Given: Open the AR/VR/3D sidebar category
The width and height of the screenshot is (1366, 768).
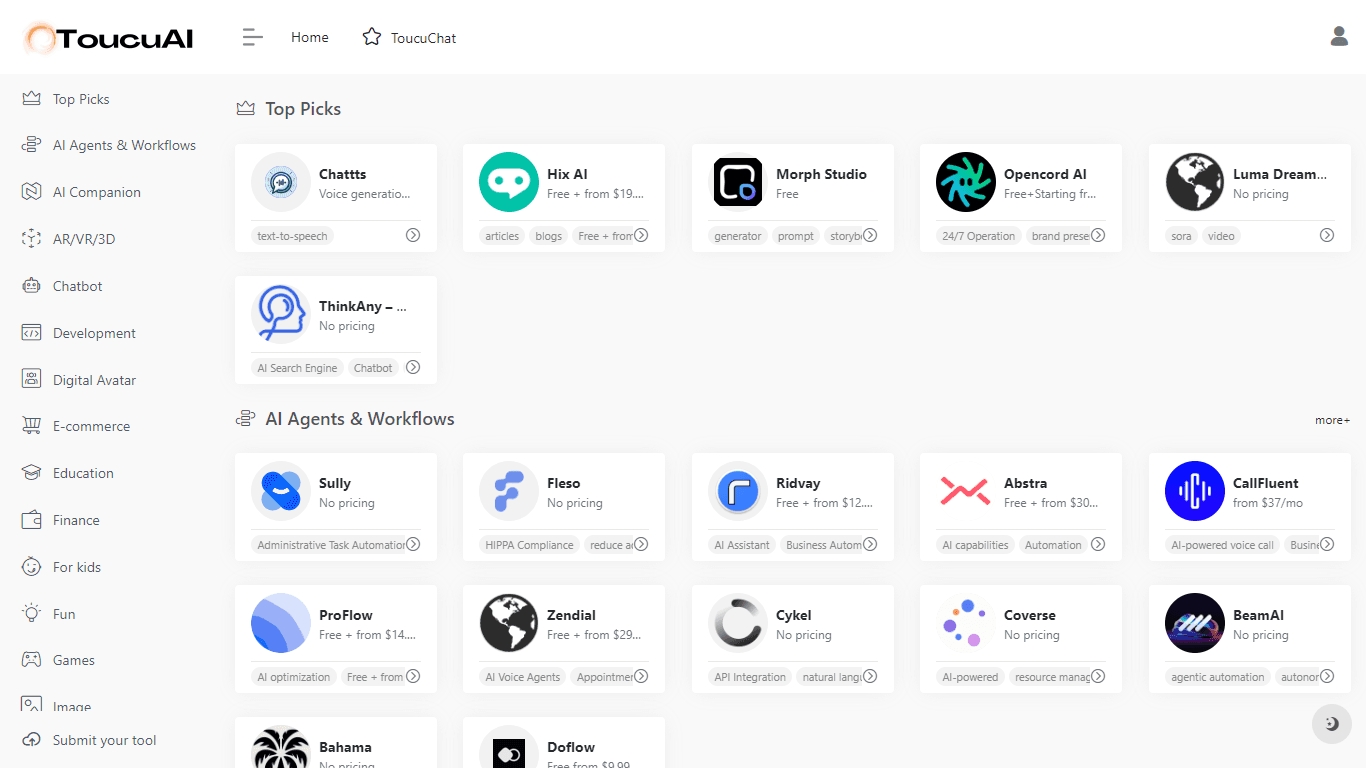Looking at the screenshot, I should click(x=84, y=239).
